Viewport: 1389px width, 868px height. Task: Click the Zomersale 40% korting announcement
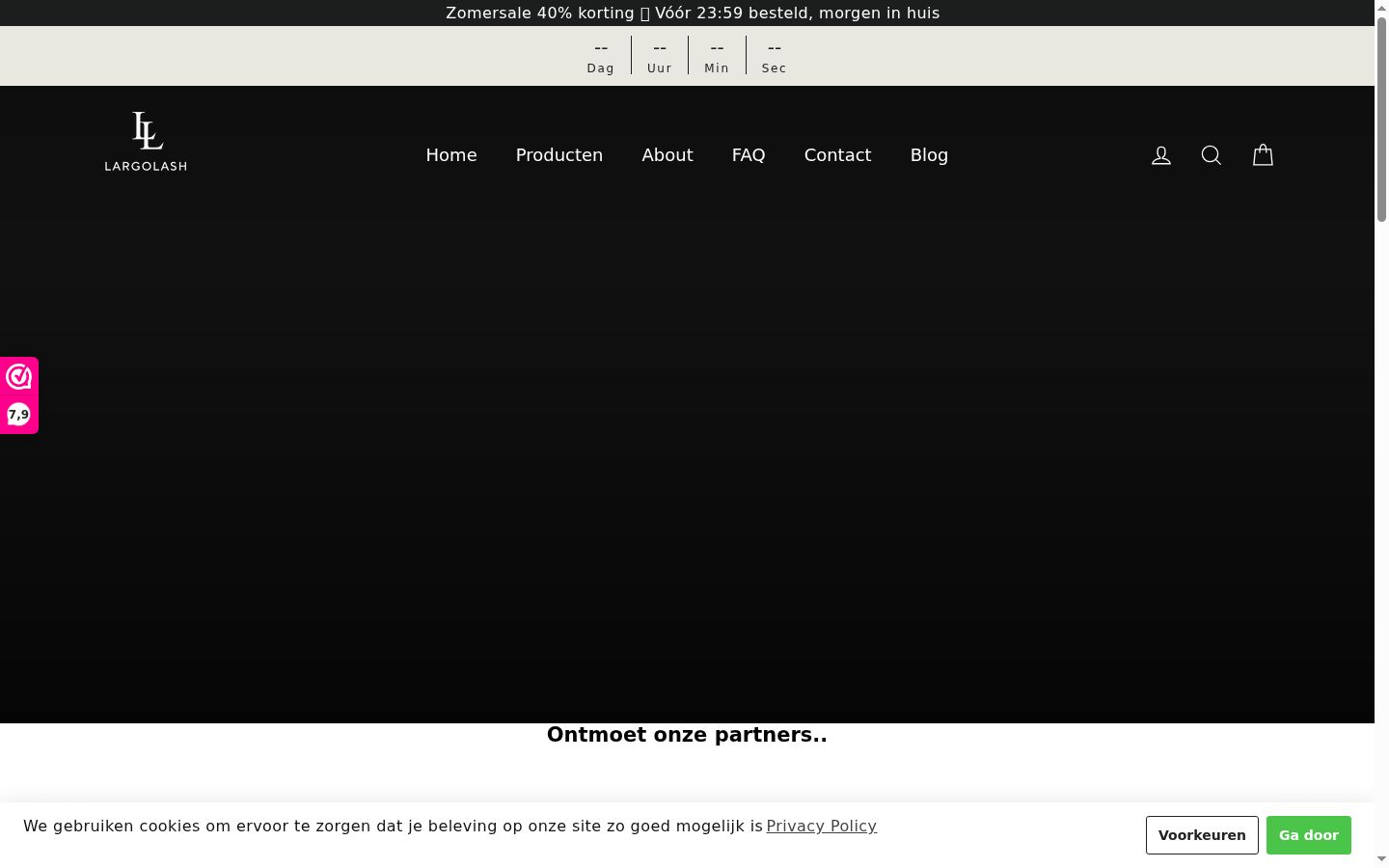693,13
